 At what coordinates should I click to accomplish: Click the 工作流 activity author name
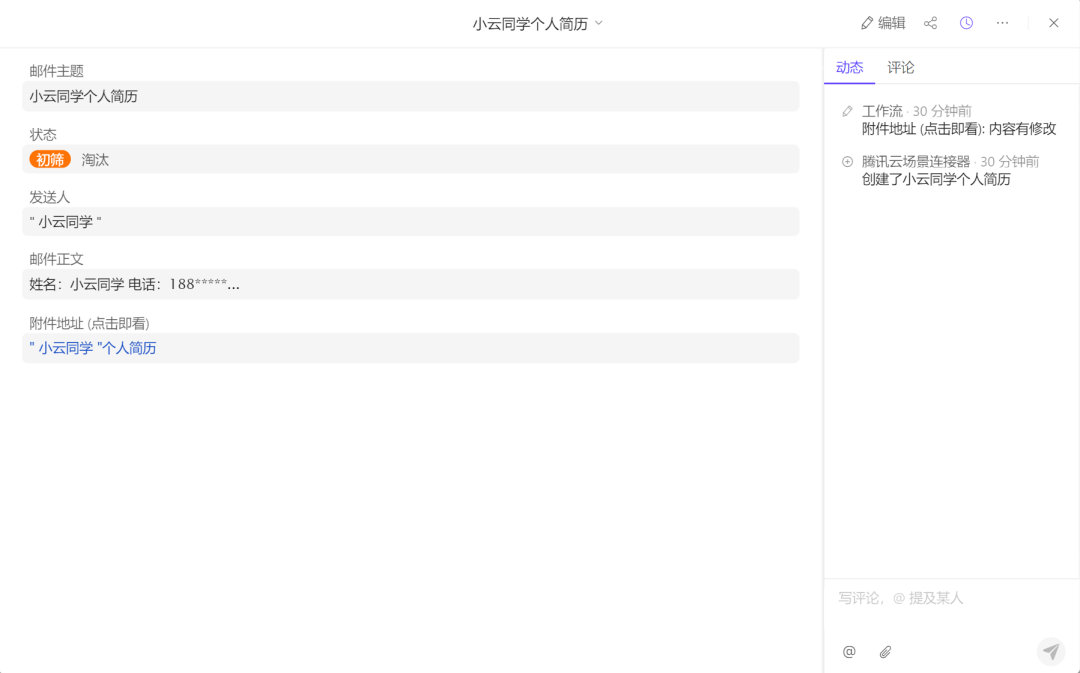click(x=882, y=111)
